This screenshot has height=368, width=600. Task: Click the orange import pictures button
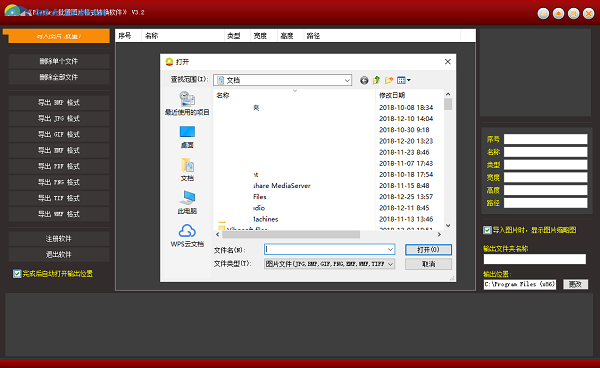(59, 36)
